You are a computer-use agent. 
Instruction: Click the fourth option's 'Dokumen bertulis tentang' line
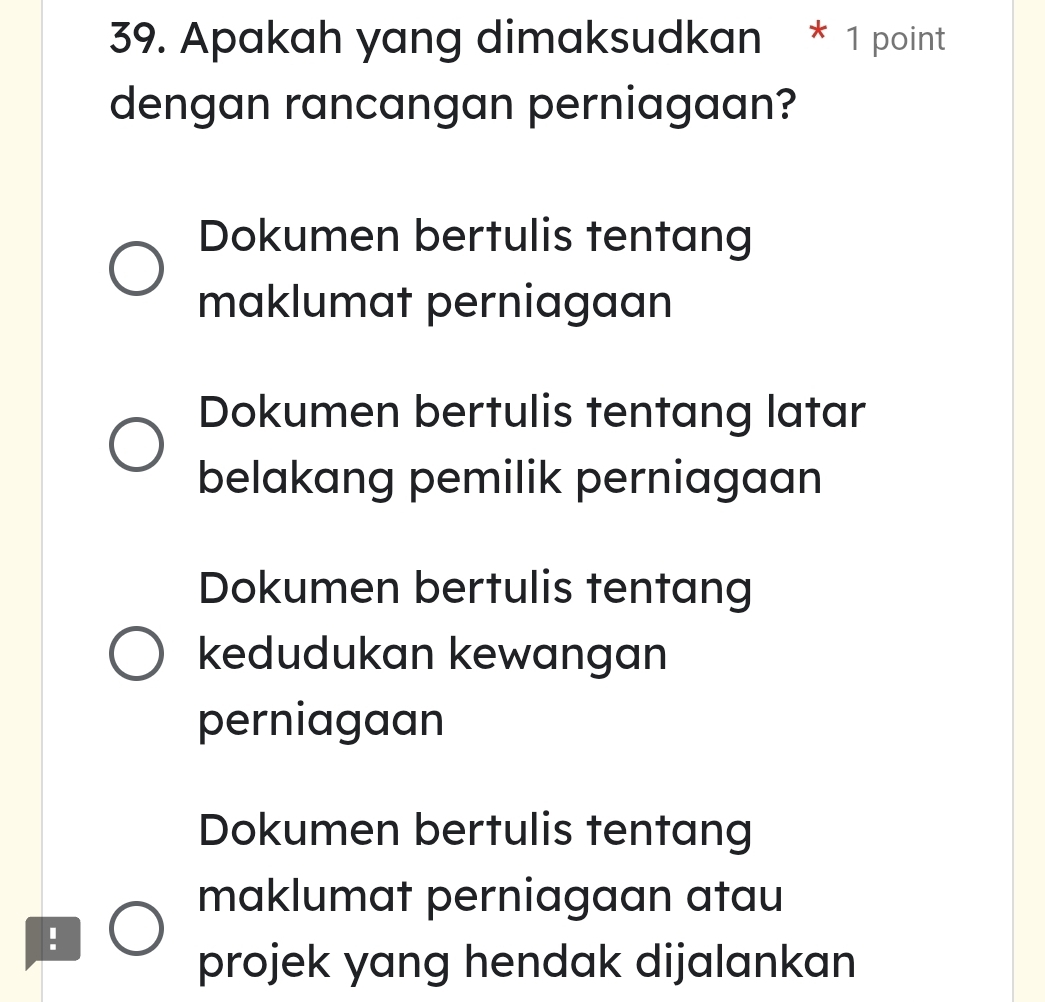click(475, 830)
